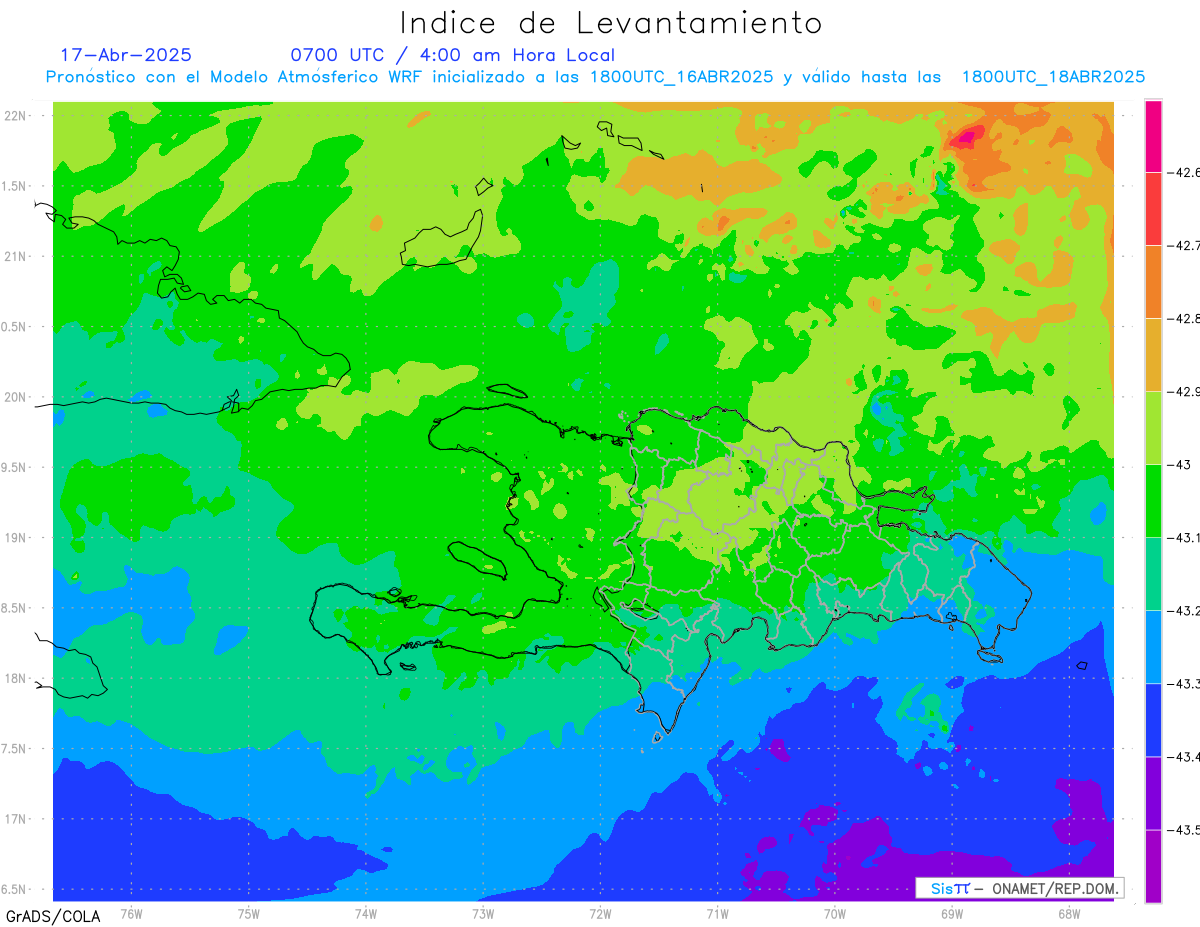Click the "Indice de Levantamiento" chart title
This screenshot has height=927, width=1200.
coord(611,22)
